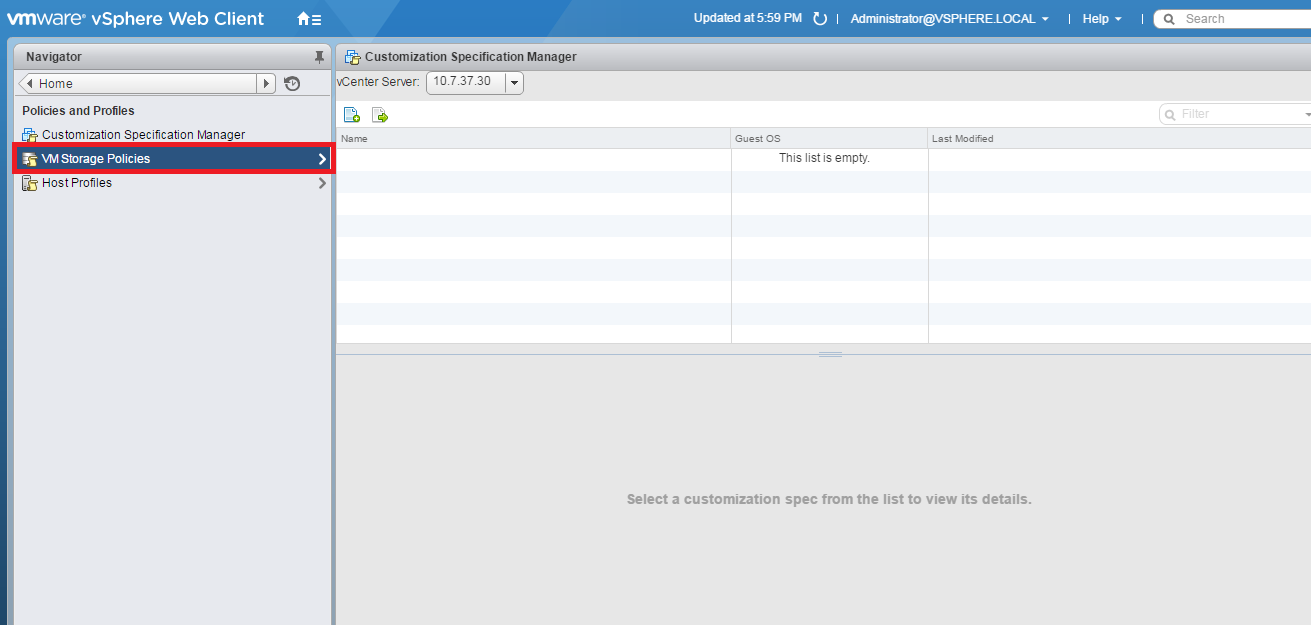
Task: Sort by the Guest OS column header
Action: point(830,139)
